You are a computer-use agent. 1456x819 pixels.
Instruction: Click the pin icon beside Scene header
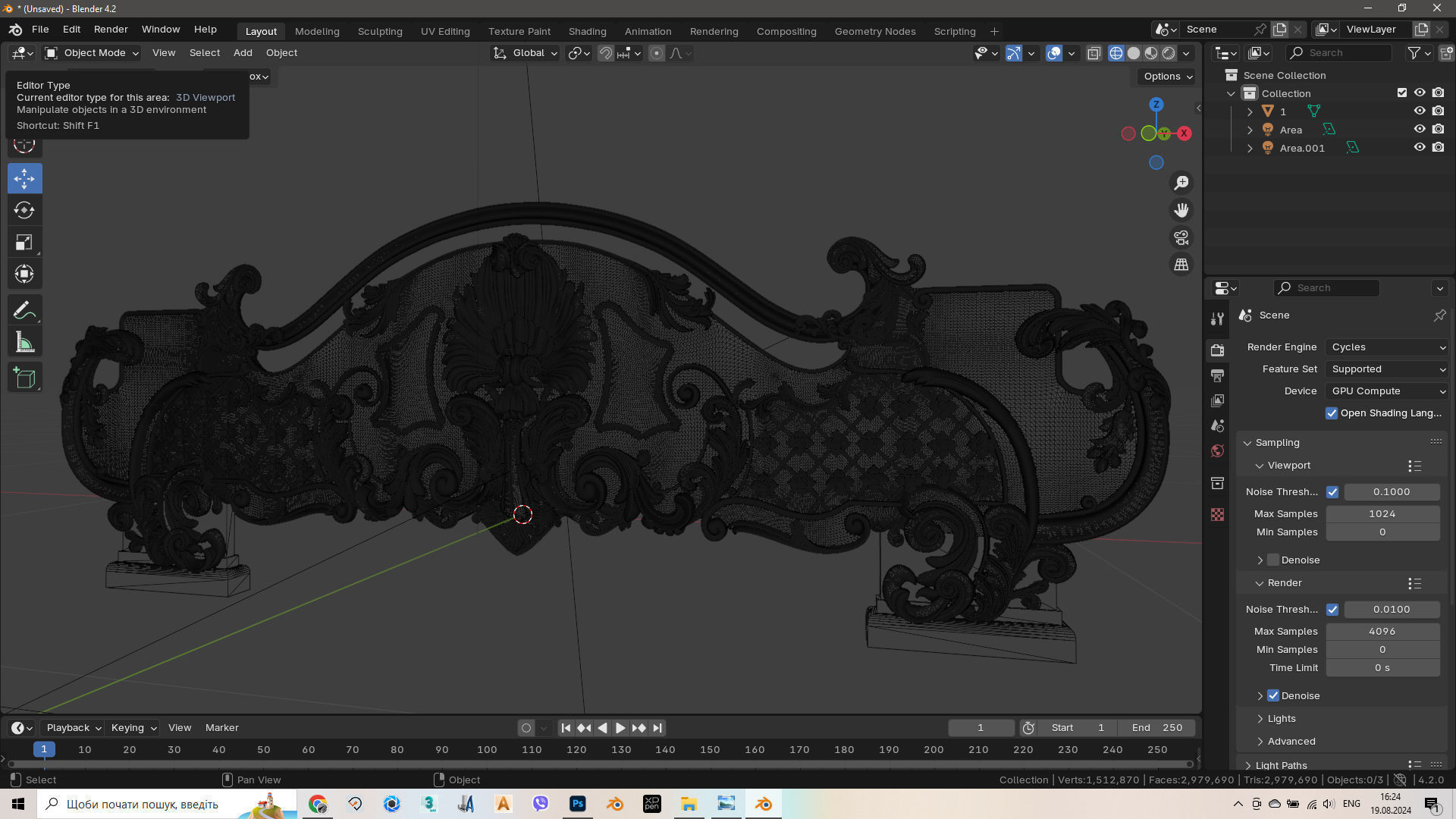[1439, 315]
